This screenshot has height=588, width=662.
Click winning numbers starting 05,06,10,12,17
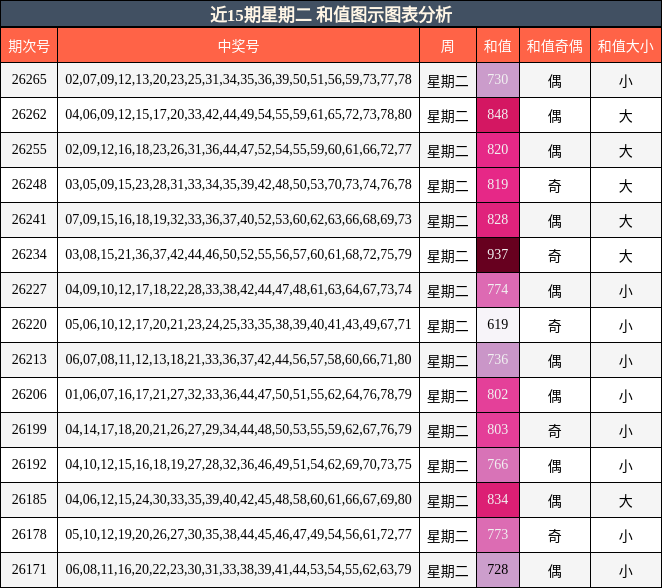238,325
